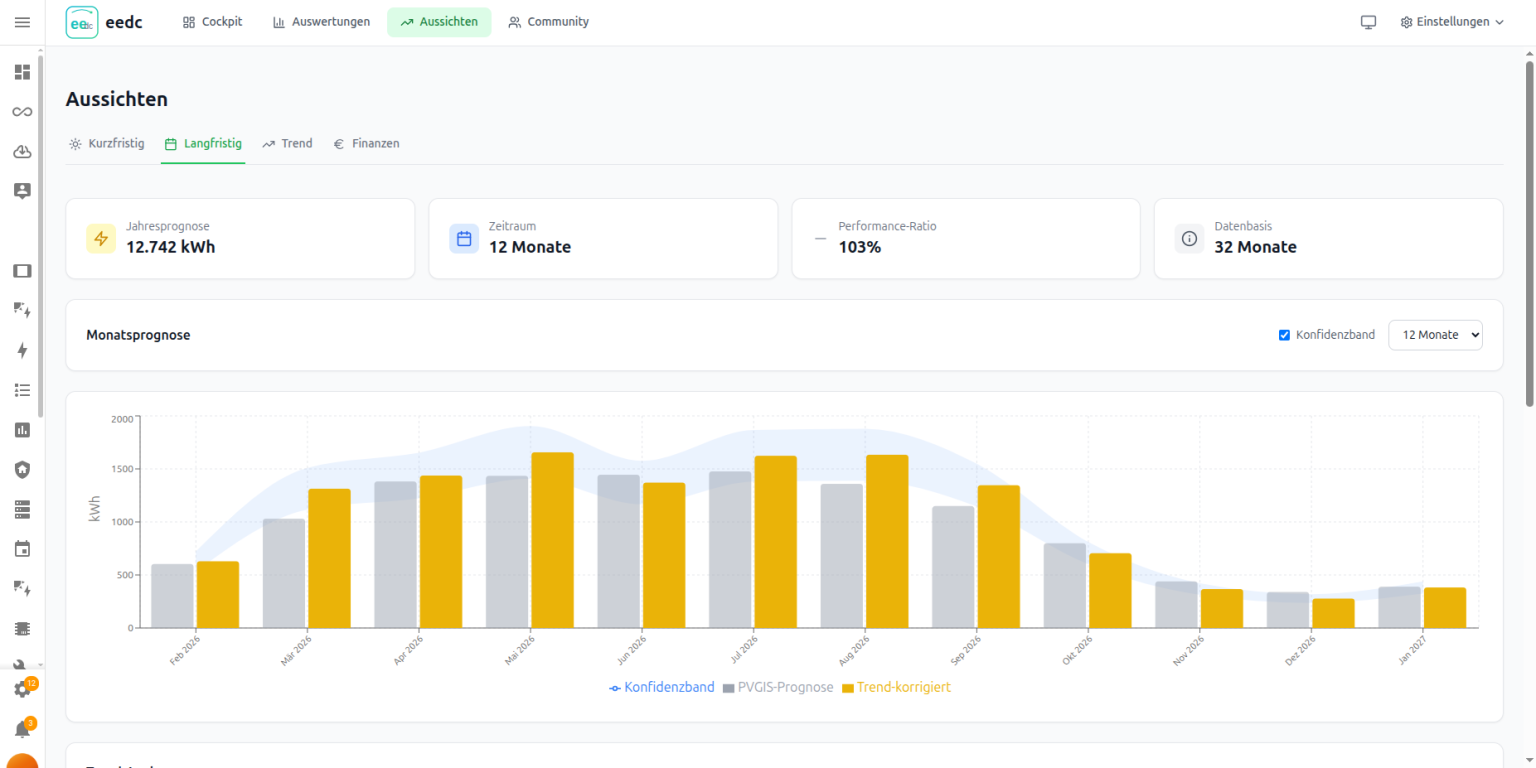Image resolution: width=1536 pixels, height=768 pixels.
Task: Open the 12 Monate period dropdown
Action: point(1435,335)
